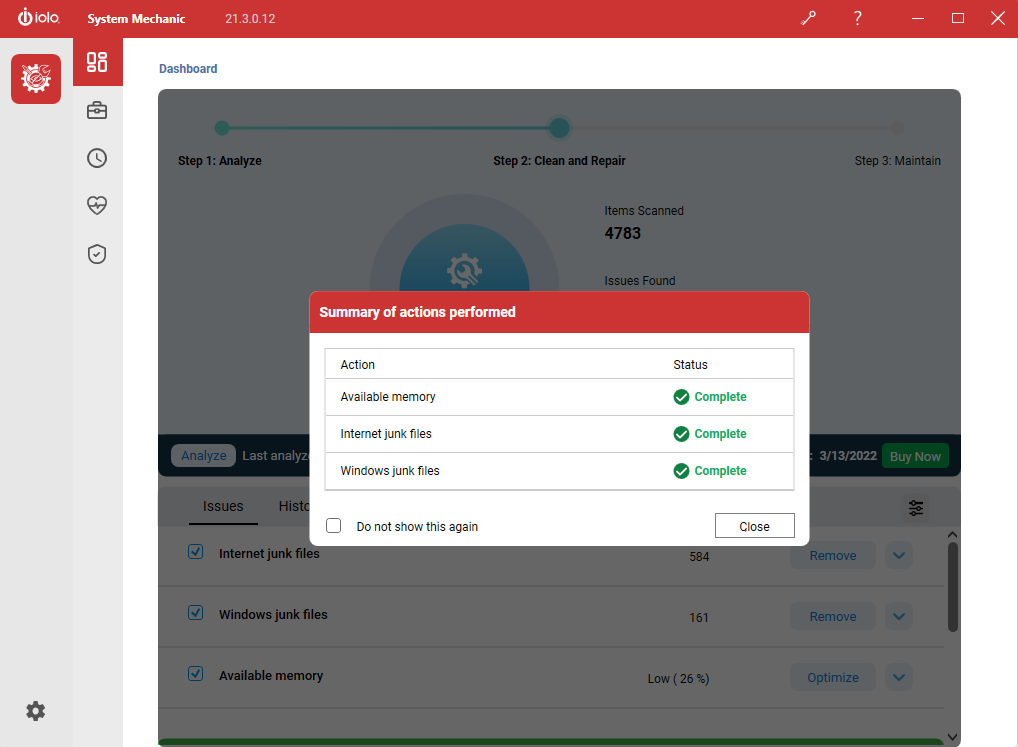Viewport: 1018px width, 747px height.
Task: Uncheck the Available memory issue checkbox
Action: coord(195,674)
